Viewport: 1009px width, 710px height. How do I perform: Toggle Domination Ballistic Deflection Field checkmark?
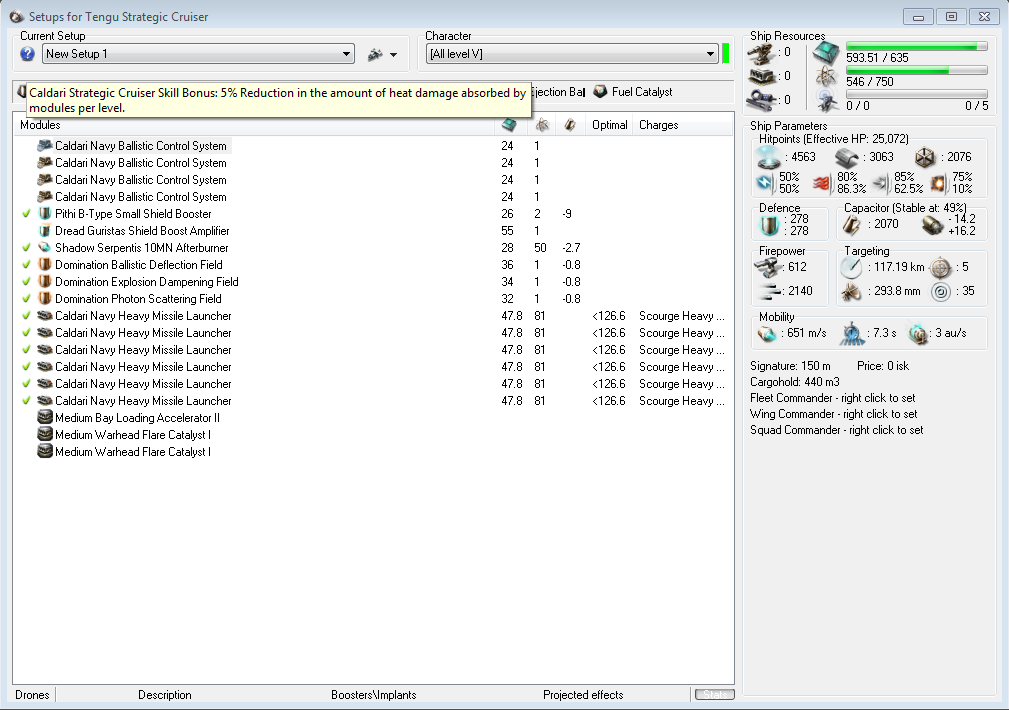click(26, 265)
